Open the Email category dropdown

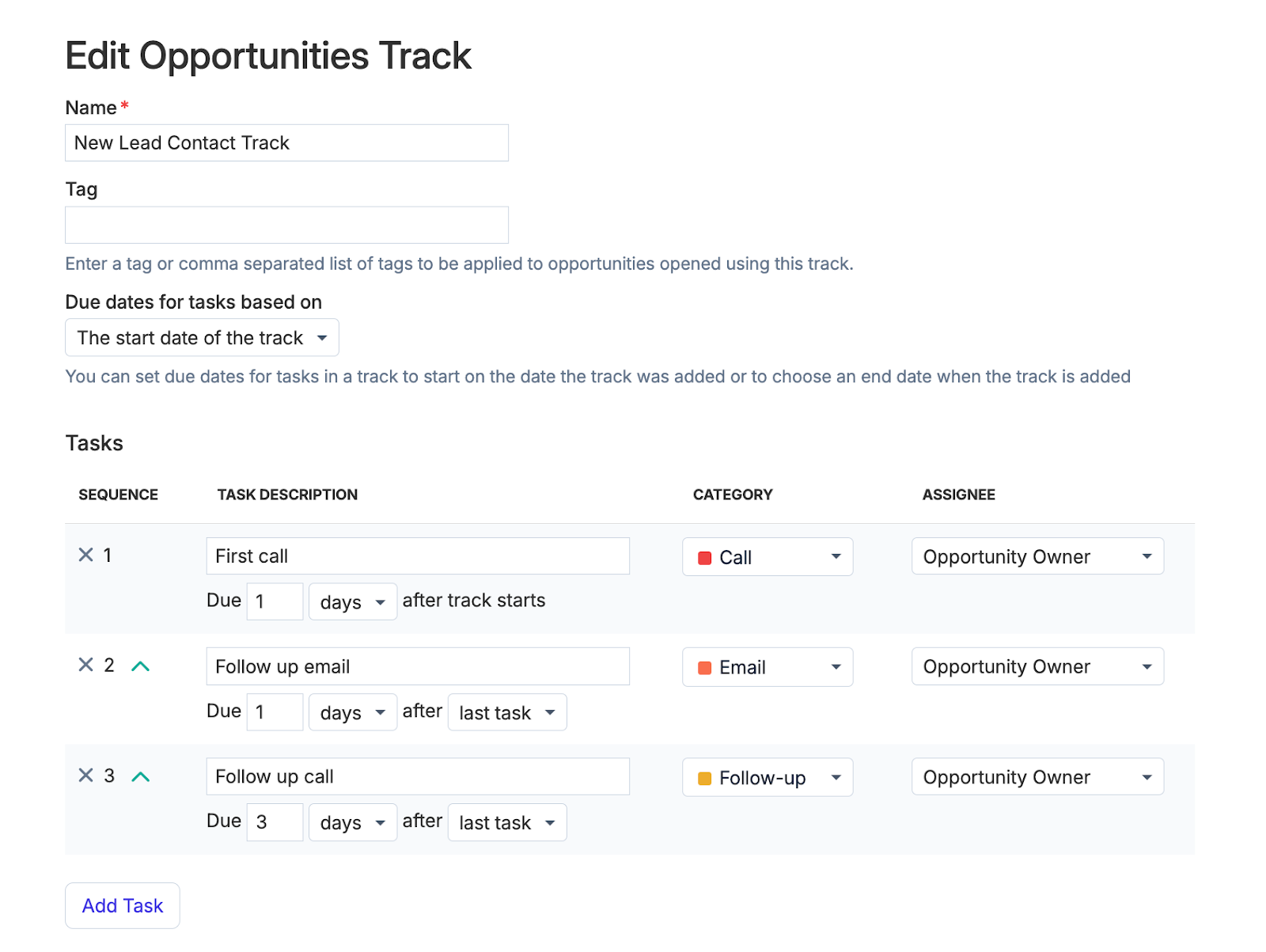[768, 667]
